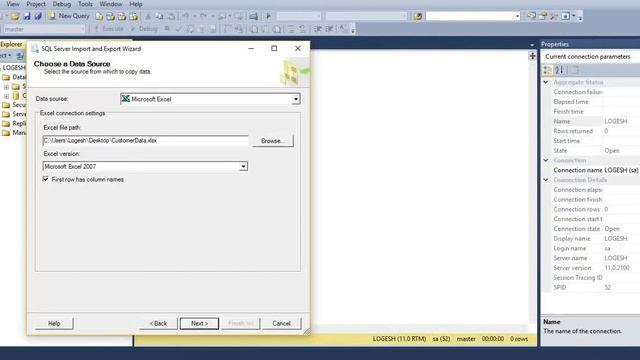Click the Paste icon in the toolbar
The image size is (640, 360).
[x=171, y=16]
